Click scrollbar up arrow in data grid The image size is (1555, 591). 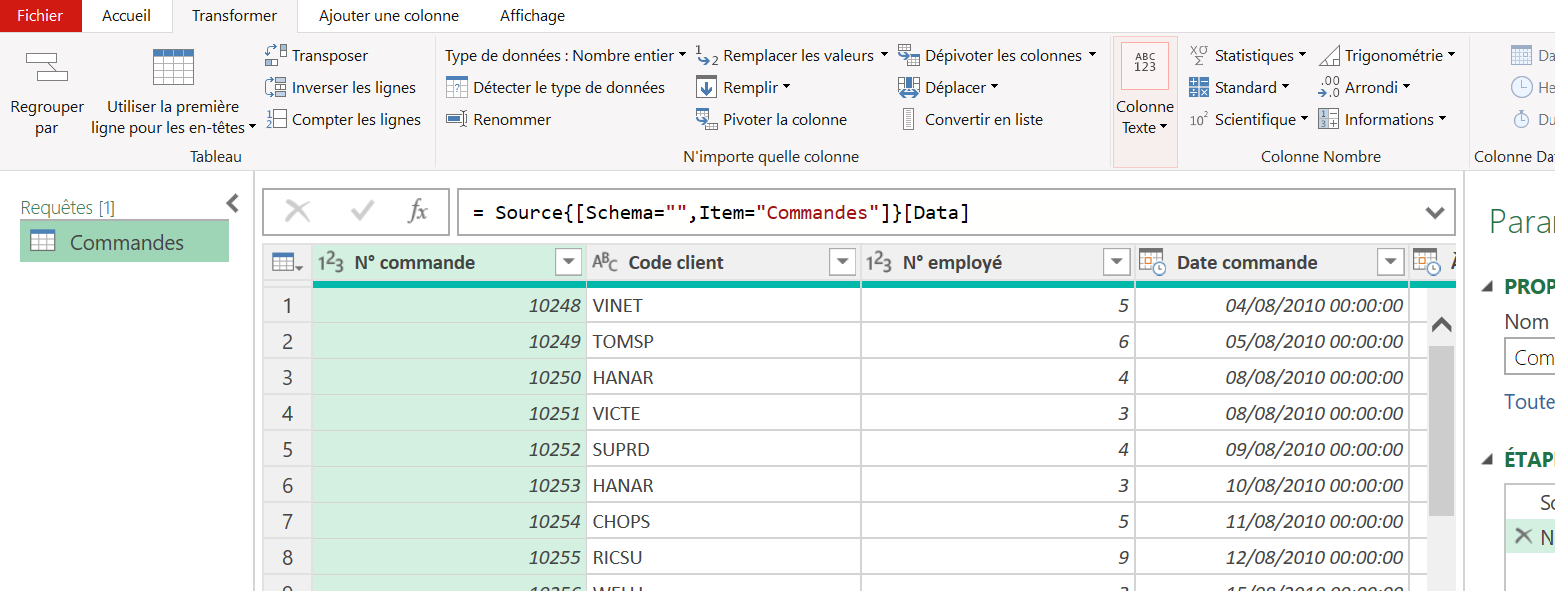[x=1441, y=324]
